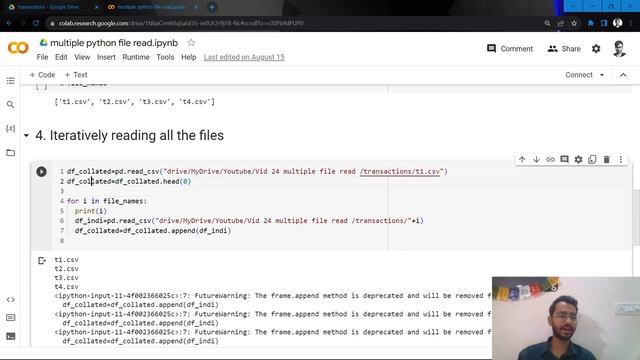This screenshot has height=360, width=640.
Task: Click the Share button
Action: 564,49
